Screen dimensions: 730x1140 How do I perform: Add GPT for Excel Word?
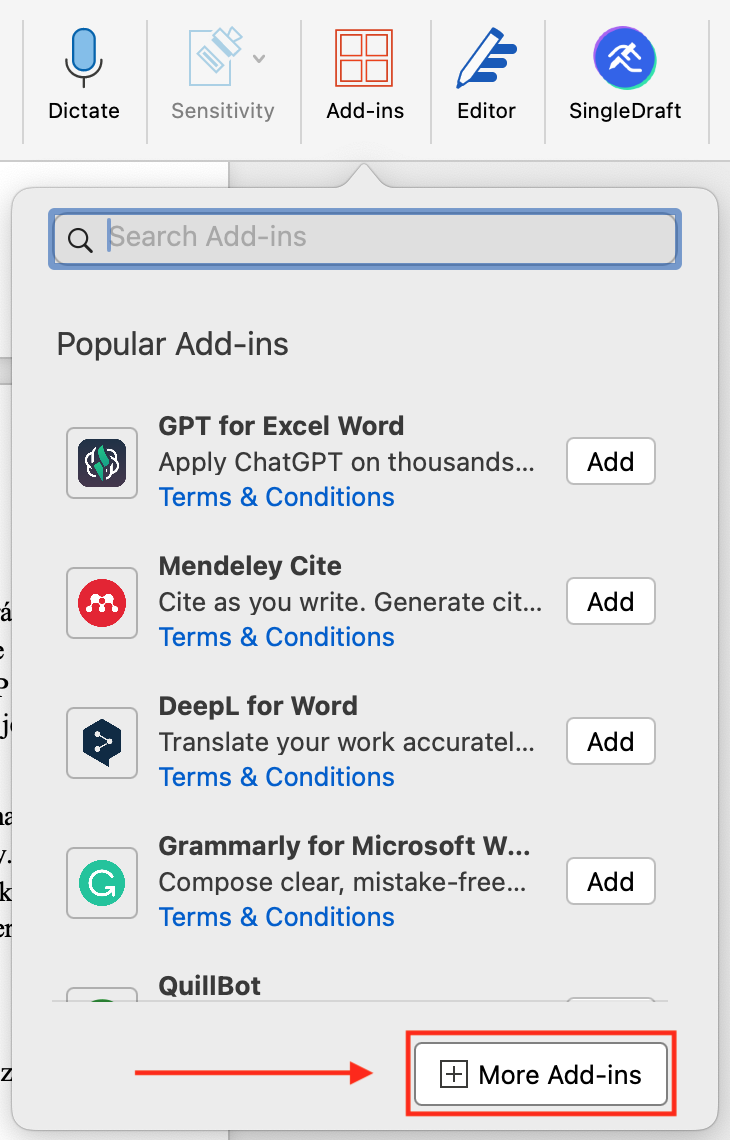tap(610, 461)
